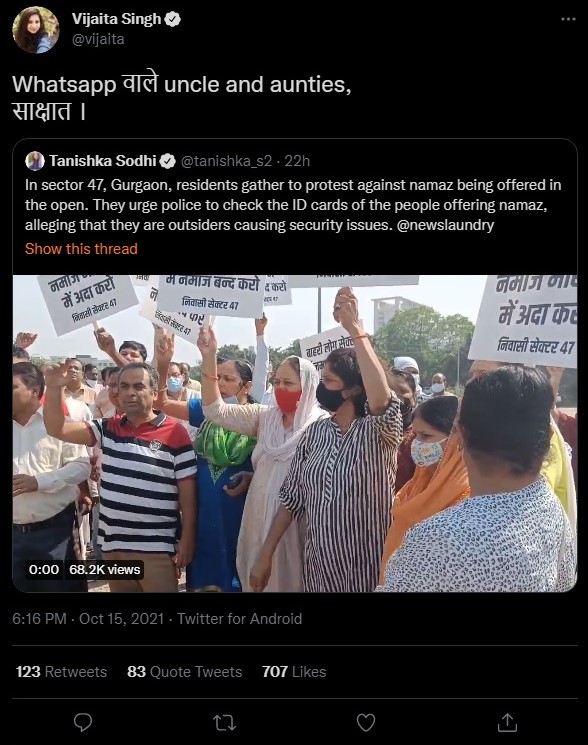Open the @tanishka_s2 handle

226,162
